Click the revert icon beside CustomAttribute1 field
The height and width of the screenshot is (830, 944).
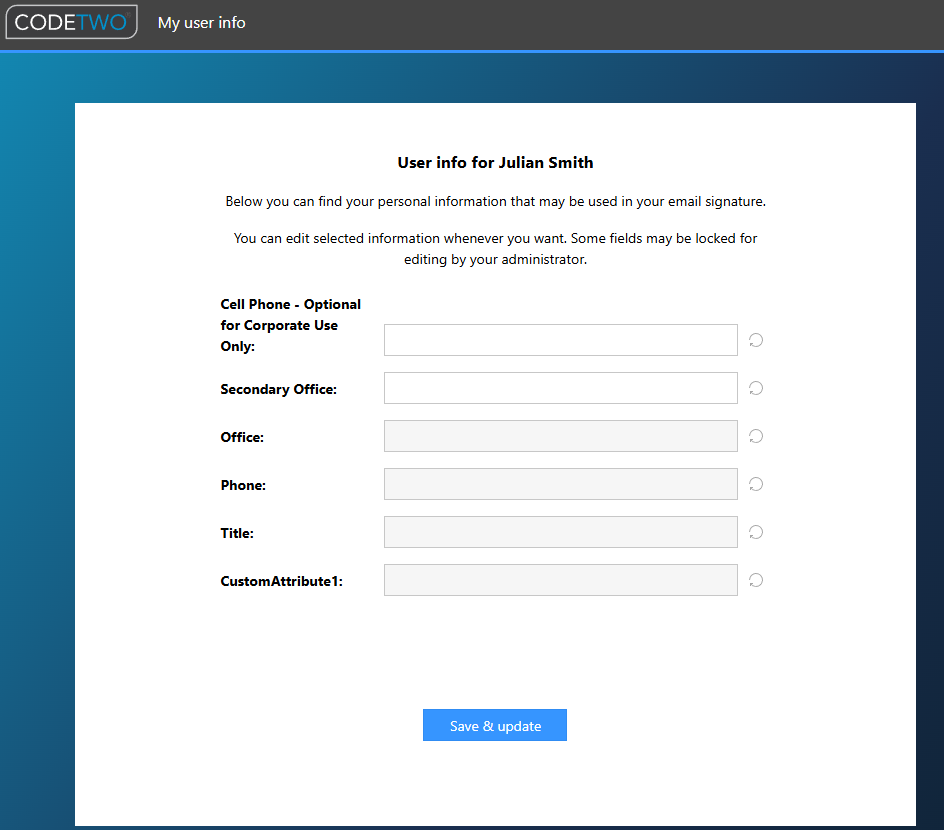tap(756, 580)
